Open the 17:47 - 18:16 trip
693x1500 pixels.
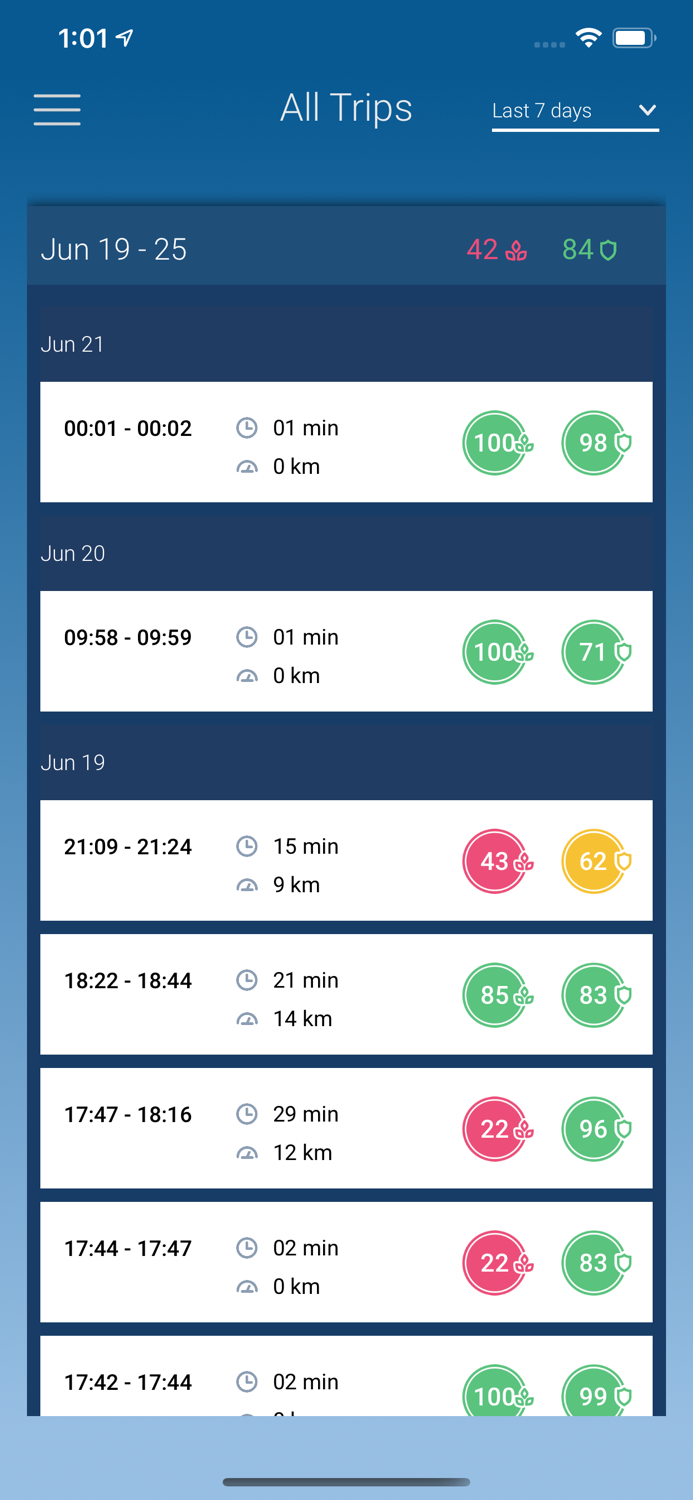click(x=128, y=1115)
